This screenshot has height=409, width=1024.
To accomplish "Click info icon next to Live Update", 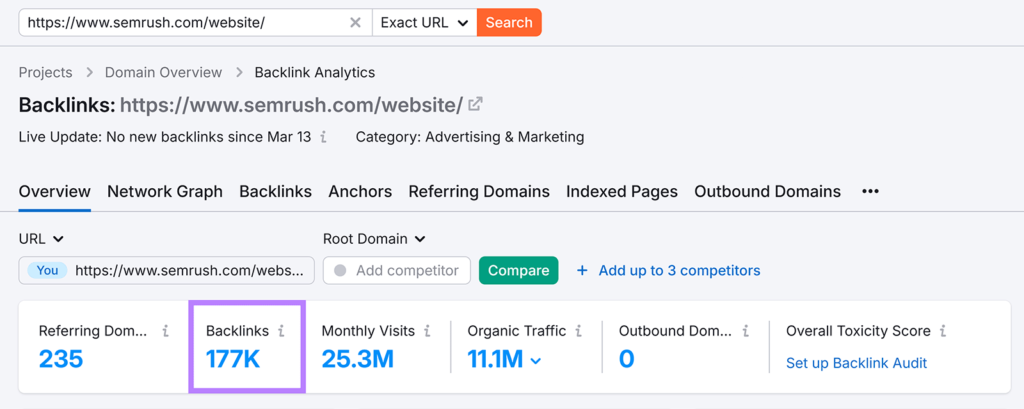I will [323, 137].
